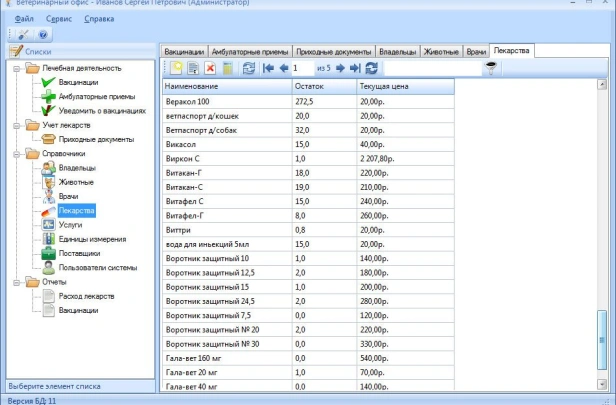Jump to the last page of records
Screen dimensions: 616x405
354,68
